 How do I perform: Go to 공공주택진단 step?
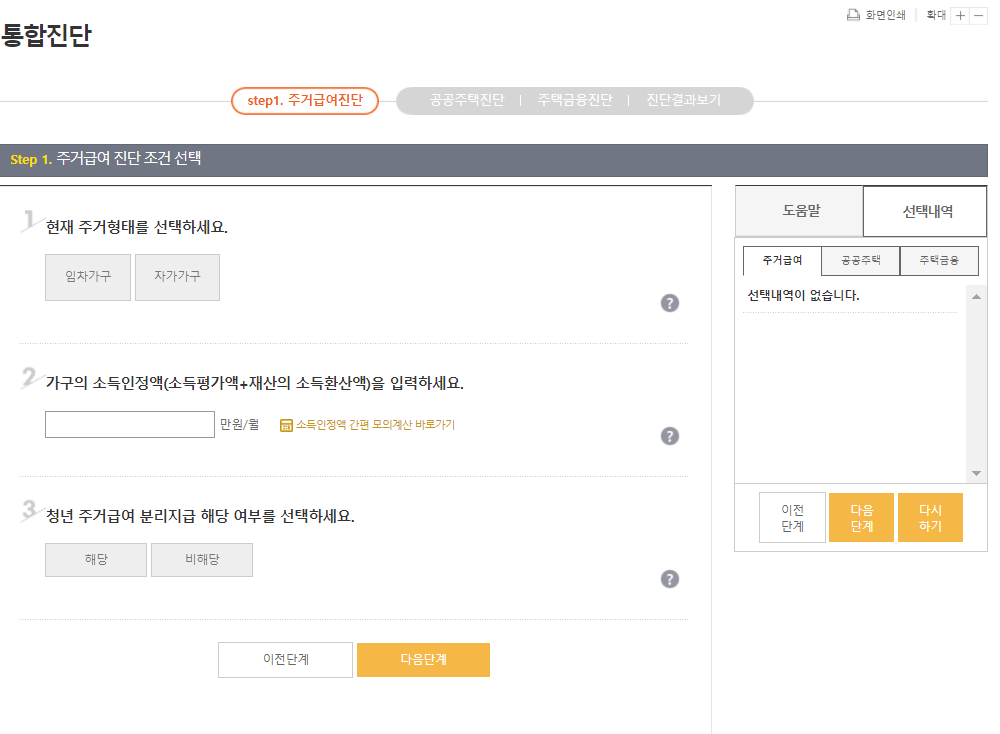[467, 100]
